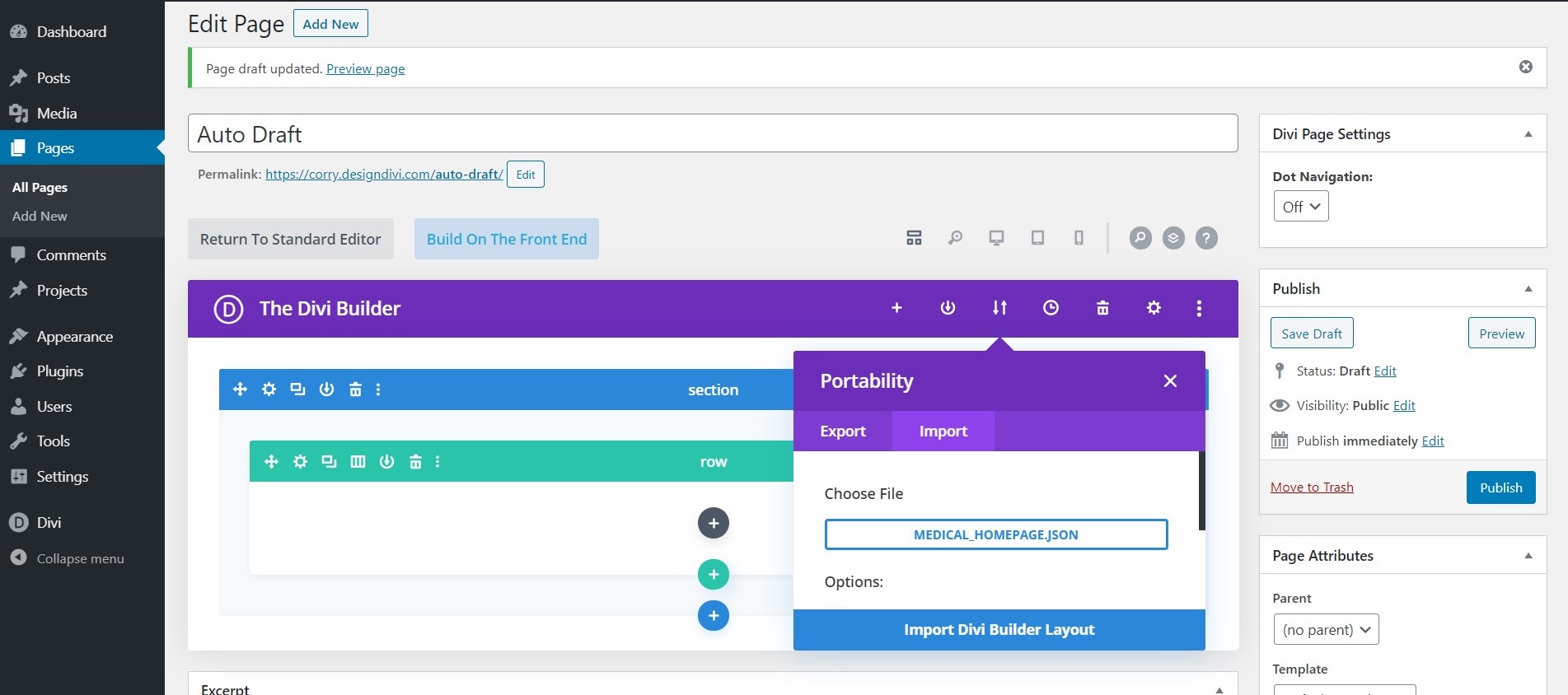This screenshot has width=1568, height=695.
Task: Close the Portability popup
Action: tap(1170, 380)
